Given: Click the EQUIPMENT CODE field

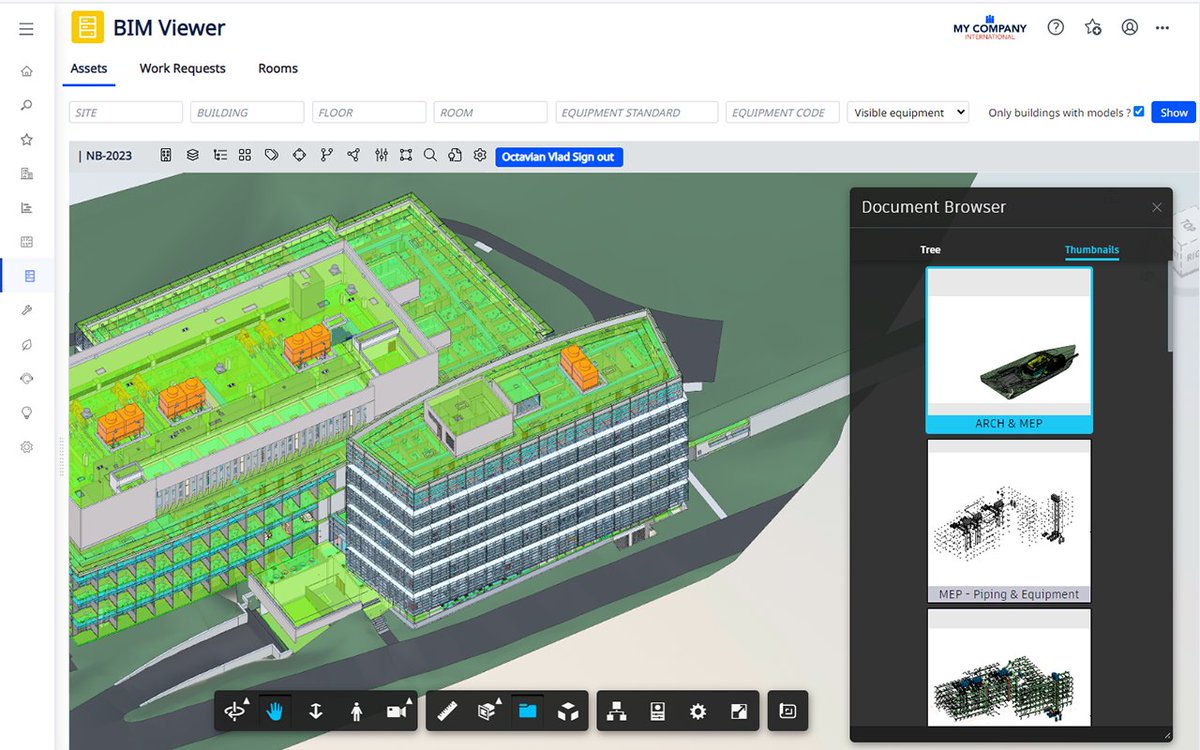Looking at the screenshot, I should (782, 113).
